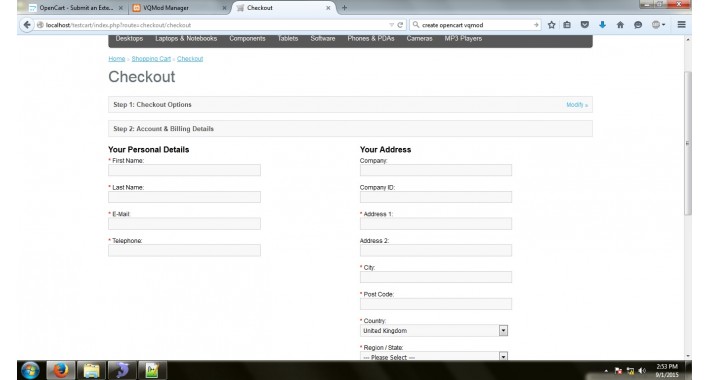The image size is (710, 380).
Task: Focus the Post Code field
Action: point(436,304)
